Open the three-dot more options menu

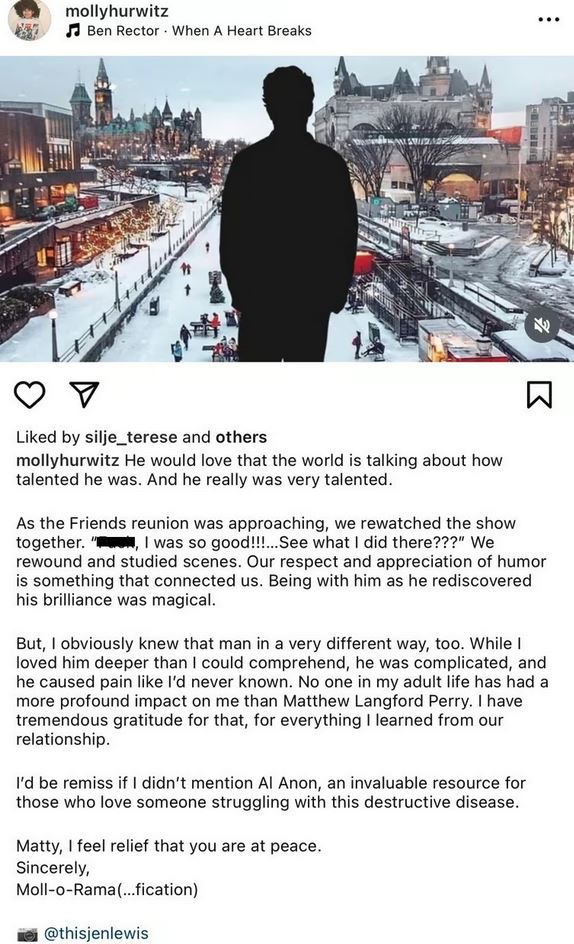pos(548,20)
